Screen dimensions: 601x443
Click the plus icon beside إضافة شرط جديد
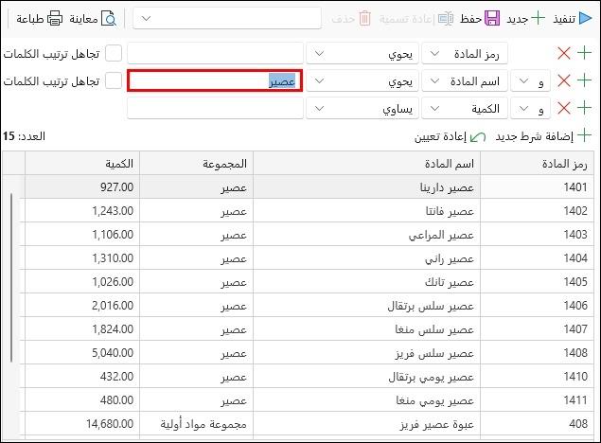pyautogui.click(x=584, y=136)
